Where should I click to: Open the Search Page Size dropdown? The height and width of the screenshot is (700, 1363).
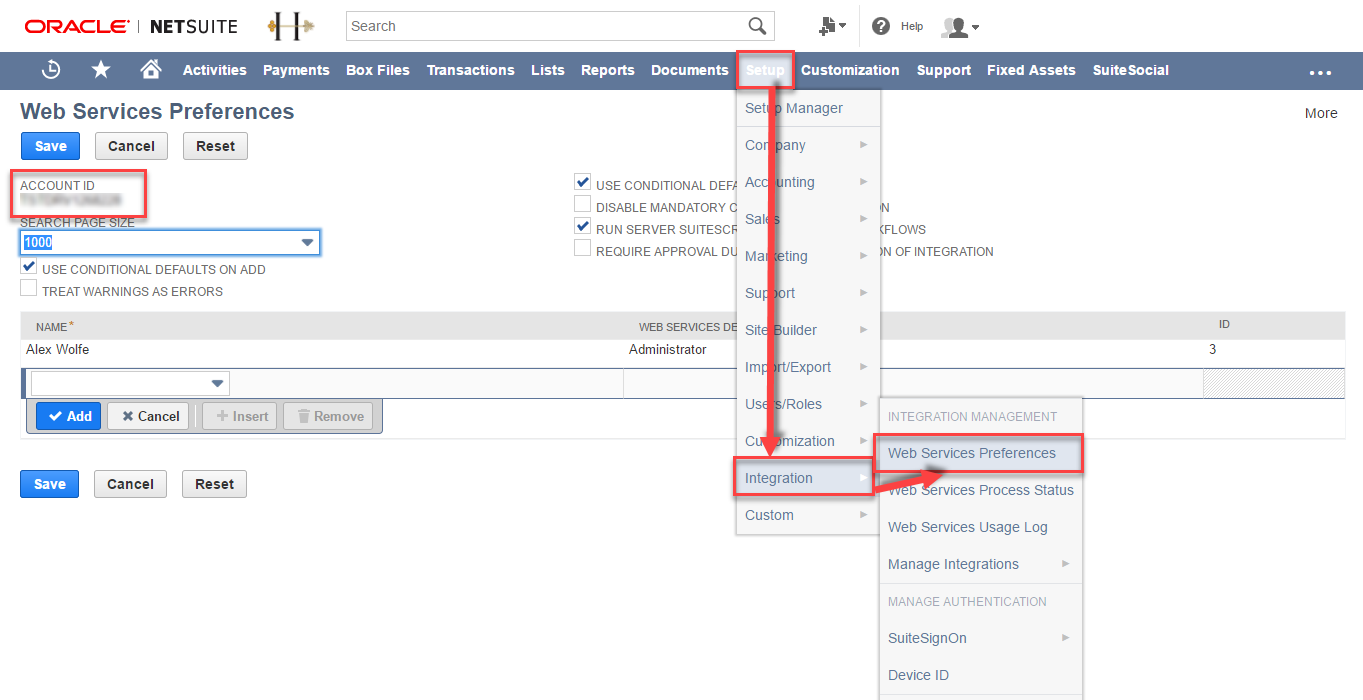308,242
